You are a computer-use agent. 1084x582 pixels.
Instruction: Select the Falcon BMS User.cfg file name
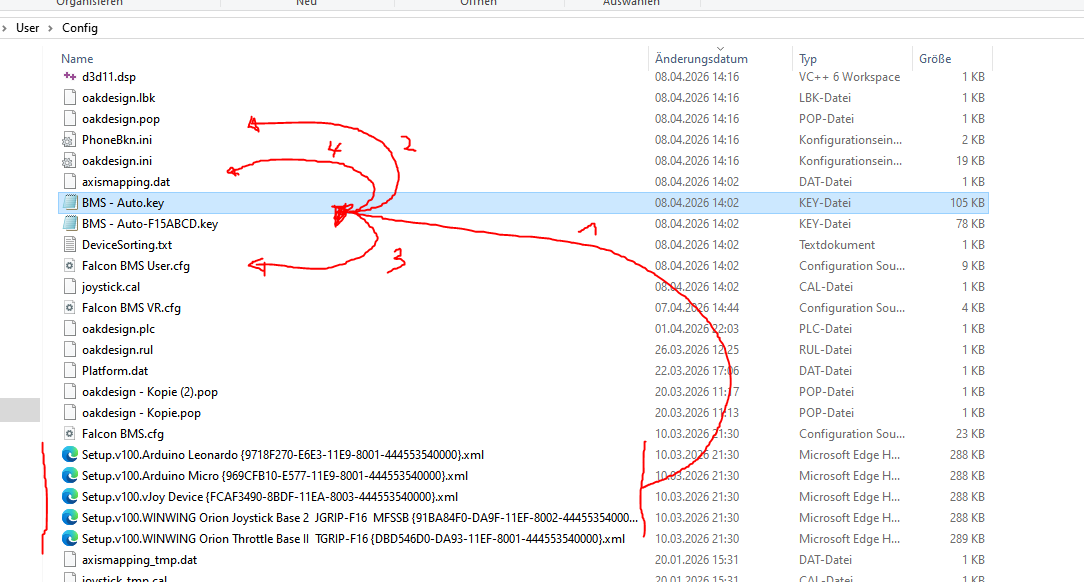click(x=136, y=265)
